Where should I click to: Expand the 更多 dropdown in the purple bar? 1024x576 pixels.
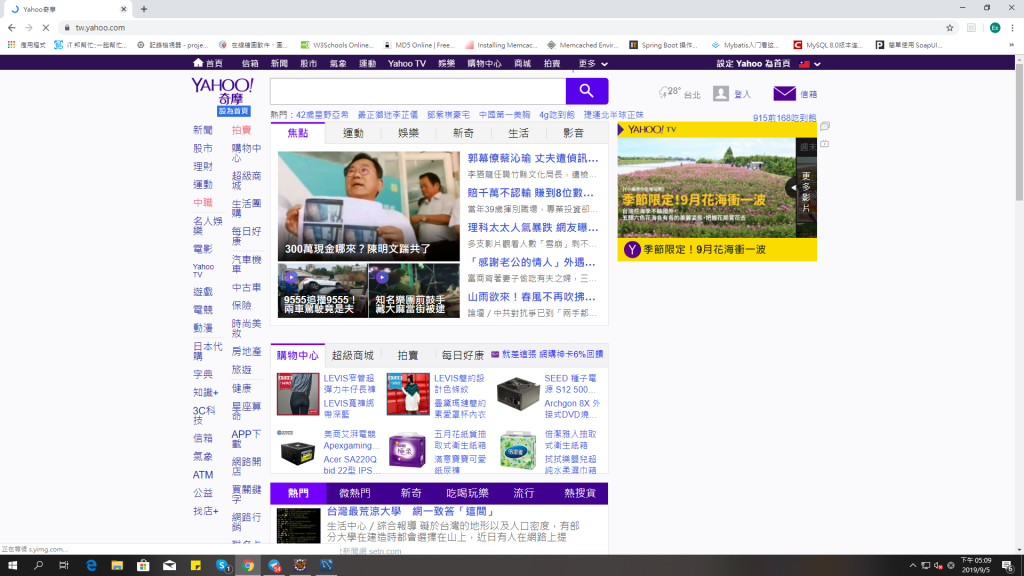[x=594, y=63]
